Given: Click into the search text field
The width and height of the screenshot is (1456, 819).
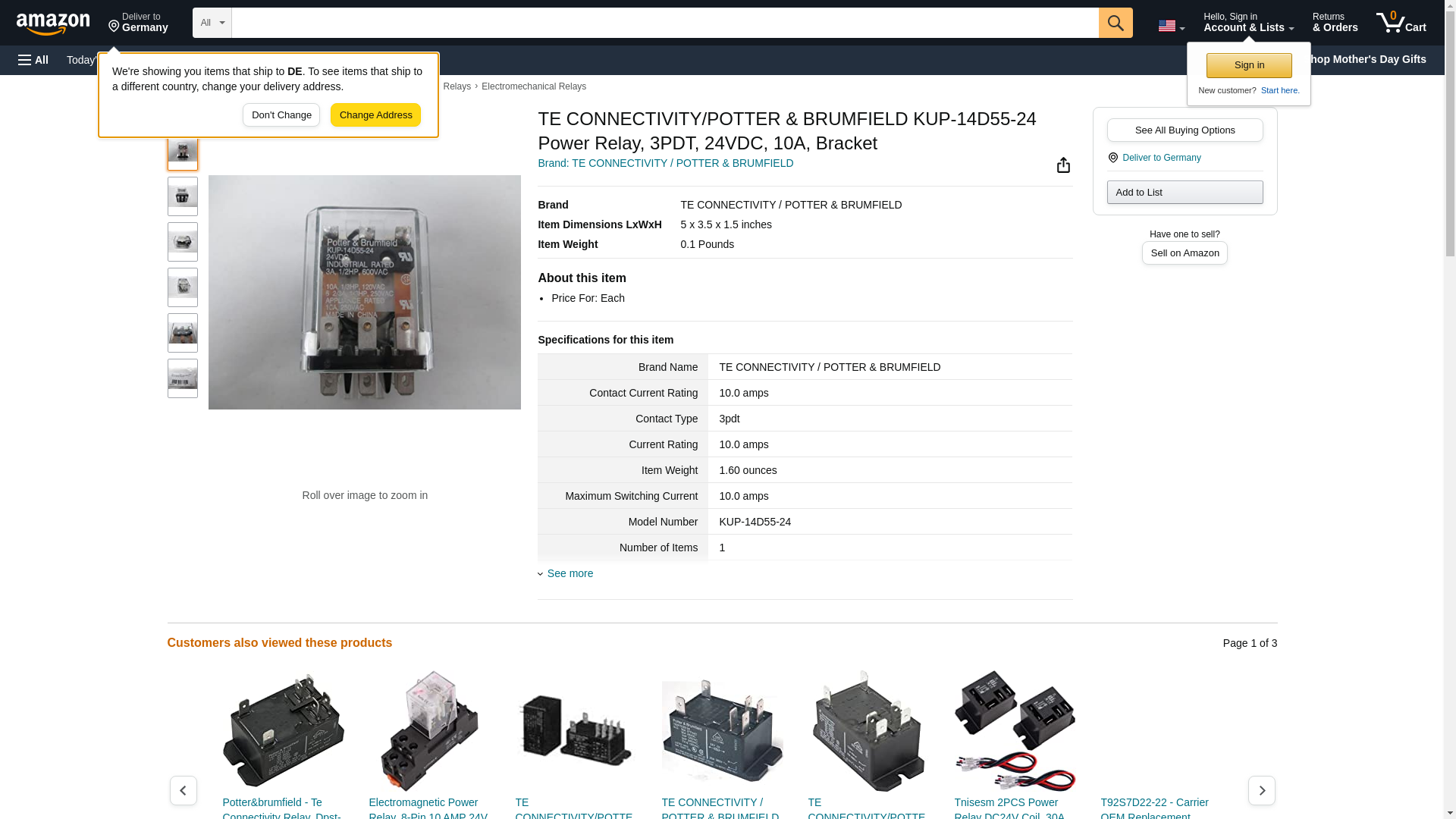Looking at the screenshot, I should click(664, 23).
